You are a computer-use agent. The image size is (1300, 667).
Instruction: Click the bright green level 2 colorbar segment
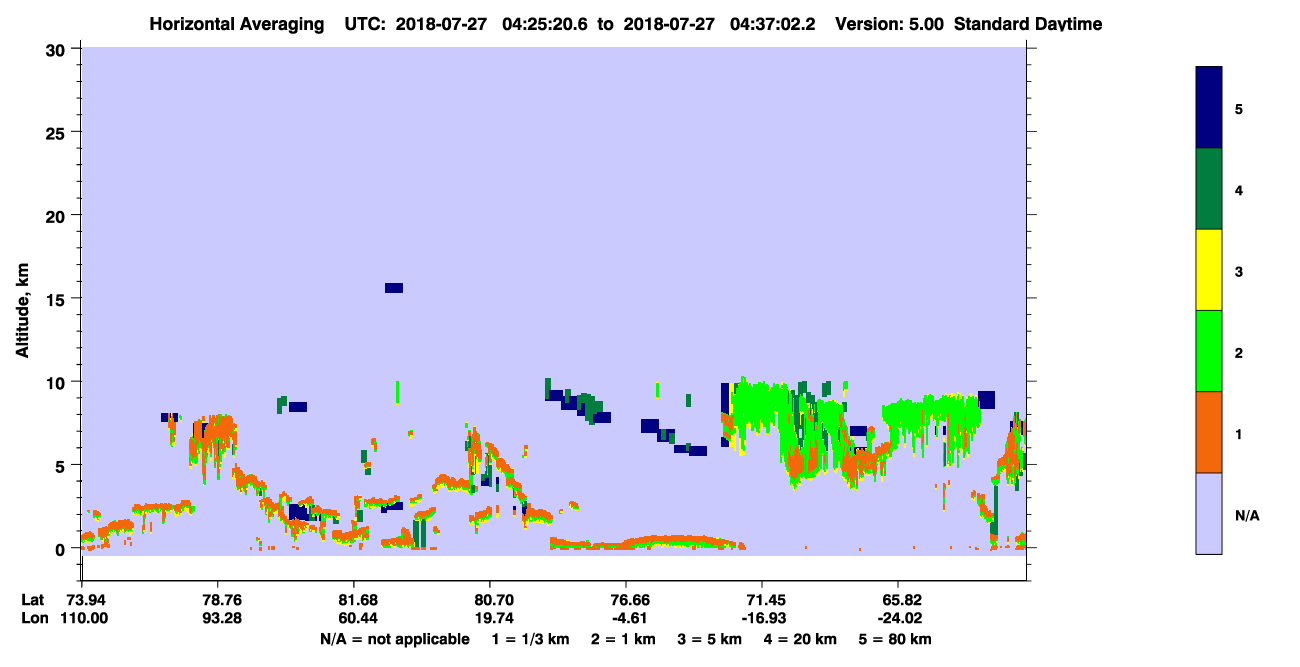1209,351
